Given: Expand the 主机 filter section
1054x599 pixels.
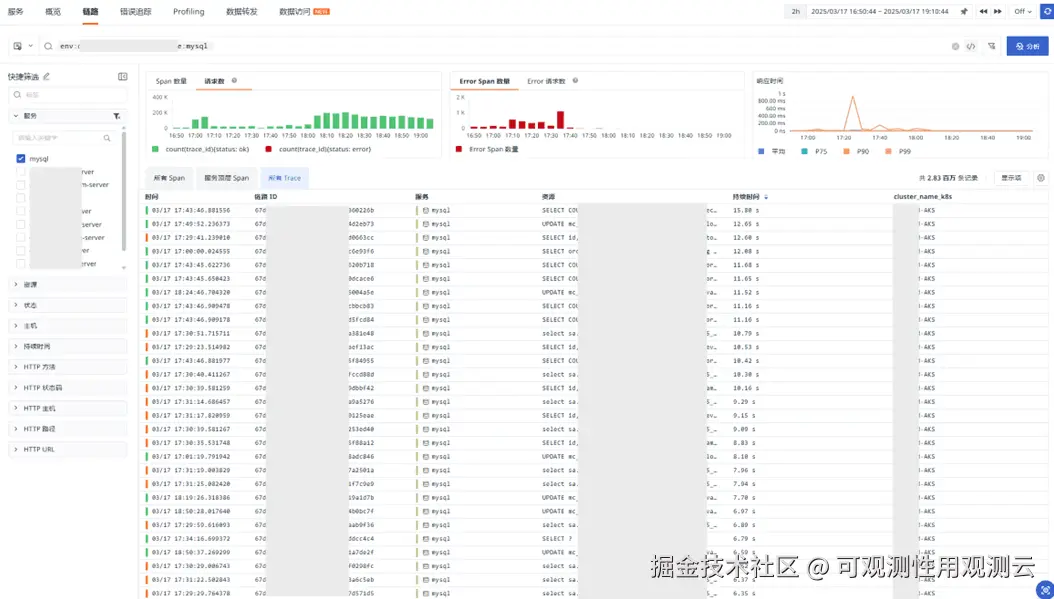Looking at the screenshot, I should (67, 326).
